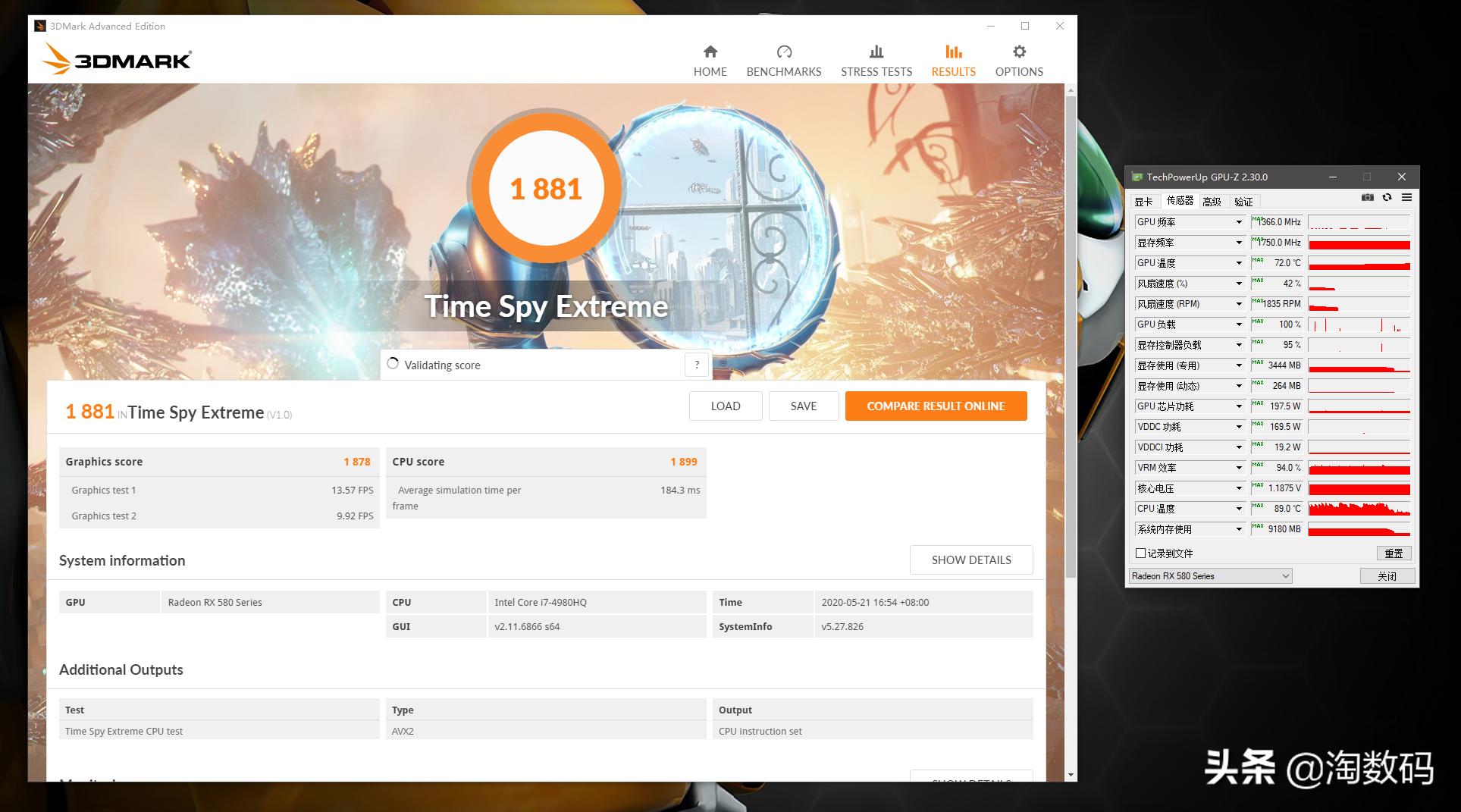Click the GPU-Z refresh icon
Screen dimensions: 1461x812
(1387, 197)
